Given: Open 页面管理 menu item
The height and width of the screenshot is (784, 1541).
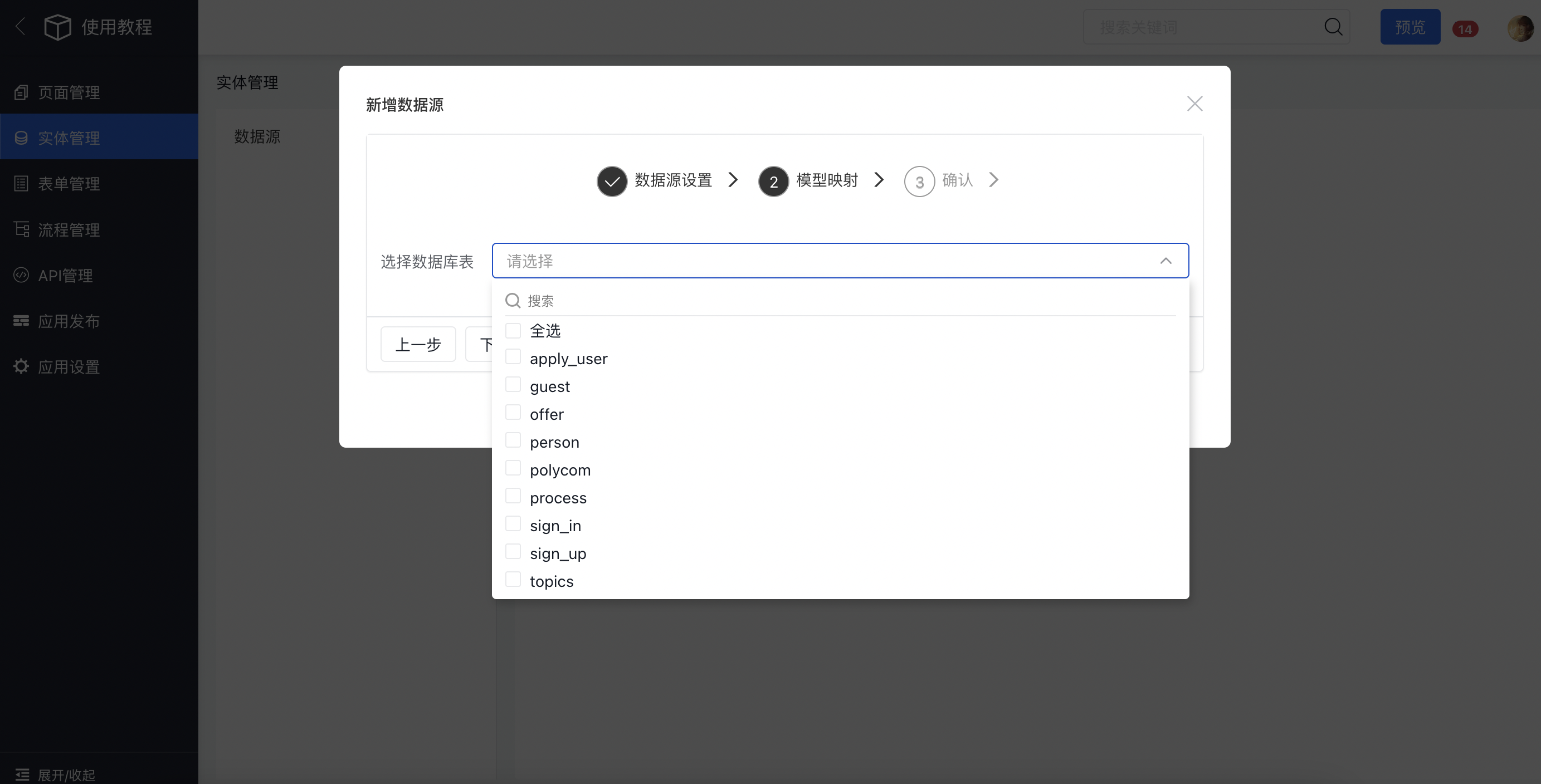Looking at the screenshot, I should tap(99, 92).
